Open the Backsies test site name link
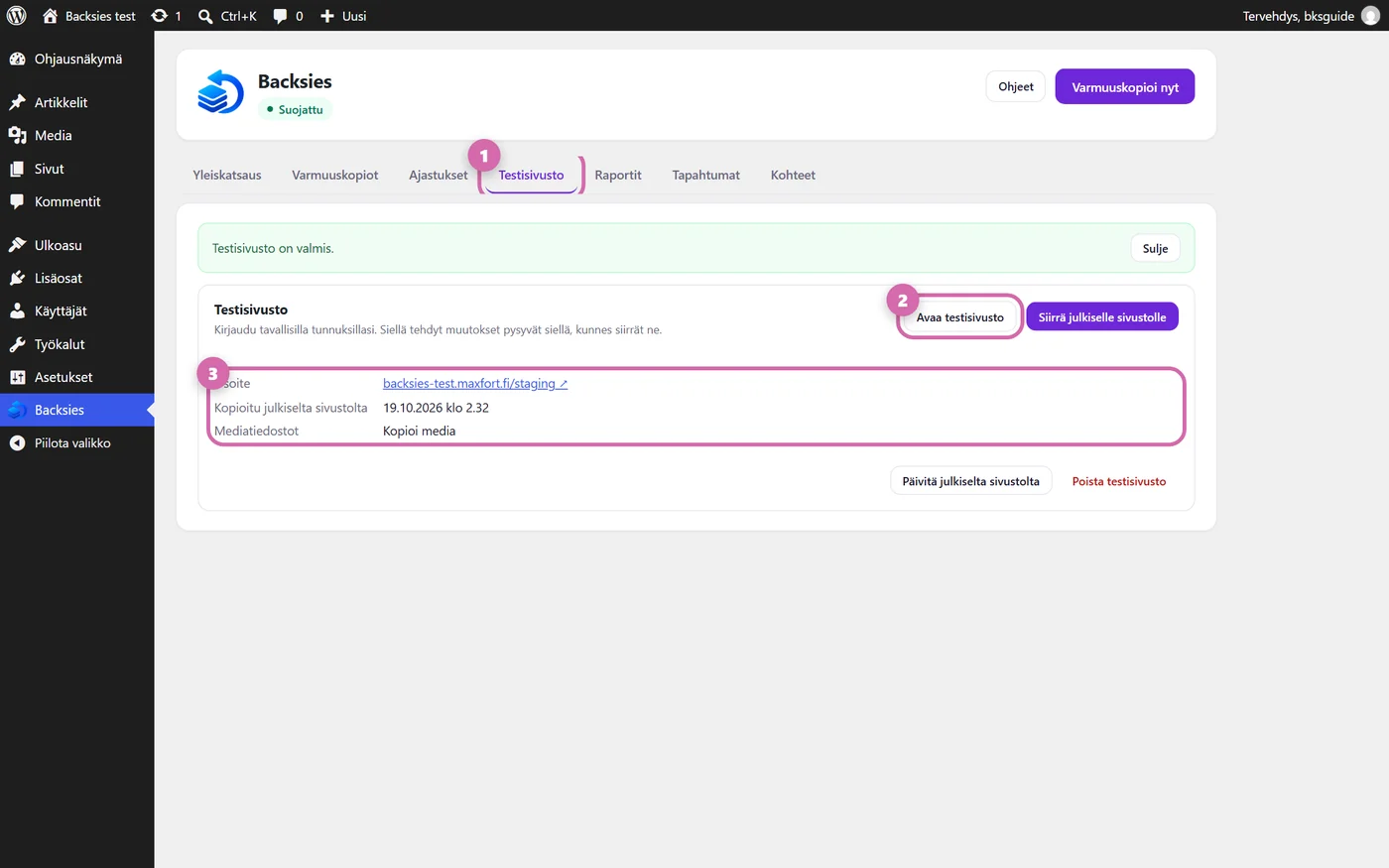This screenshot has height=868, width=1389. 100,16
